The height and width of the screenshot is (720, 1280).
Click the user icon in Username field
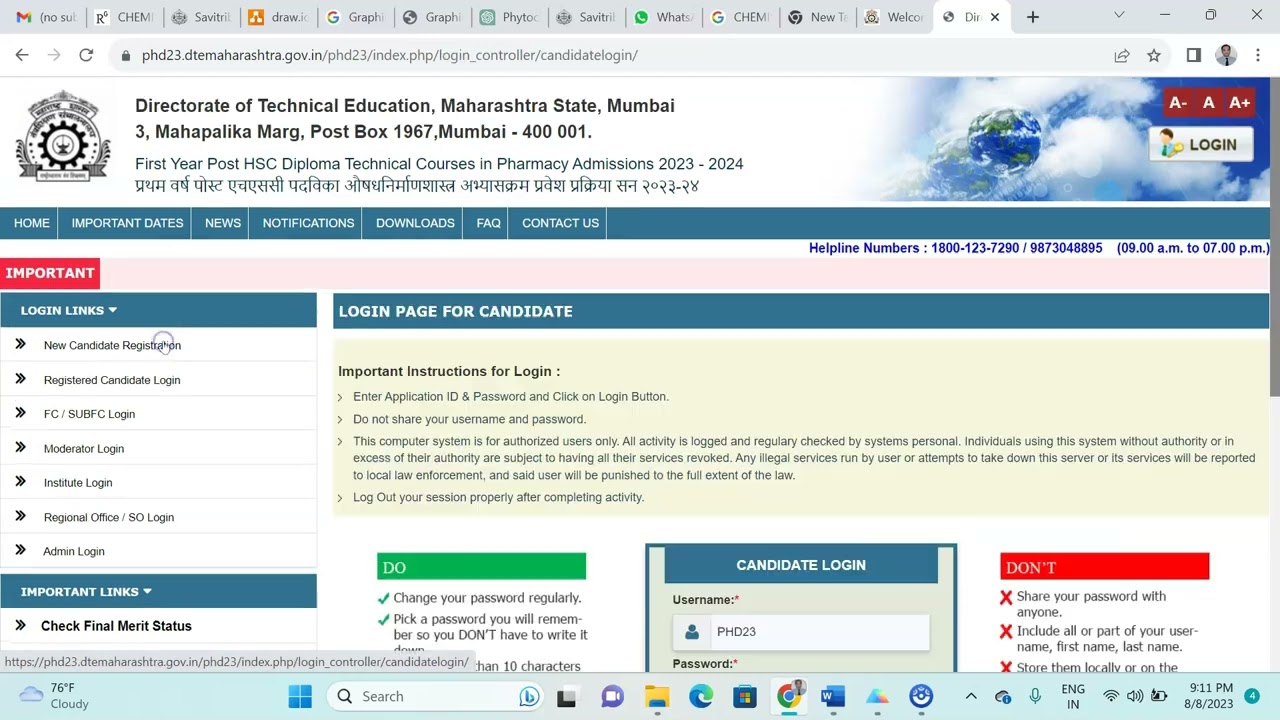[691, 632]
